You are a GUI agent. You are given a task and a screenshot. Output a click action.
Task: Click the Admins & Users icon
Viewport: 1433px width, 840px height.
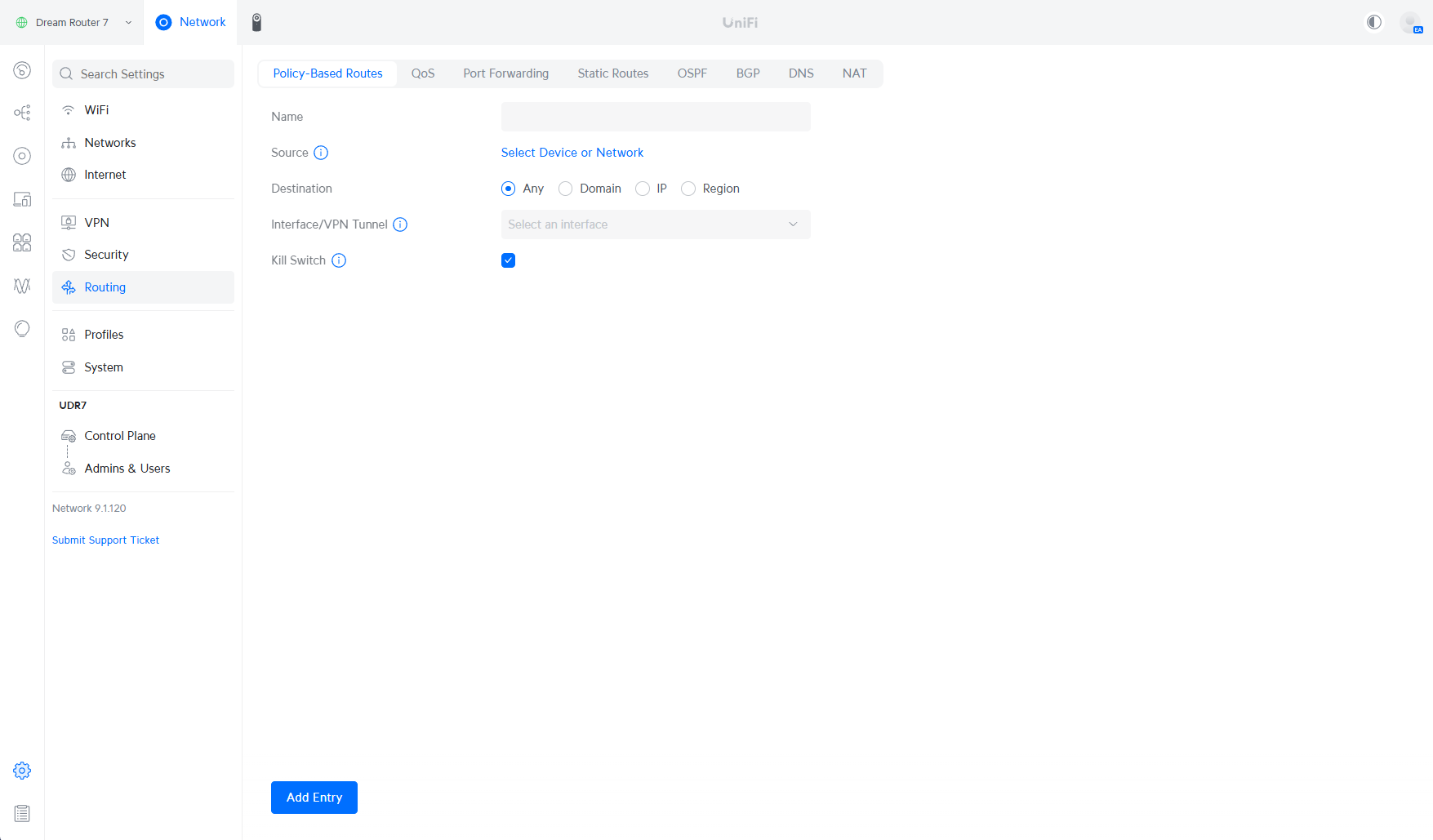[69, 469]
